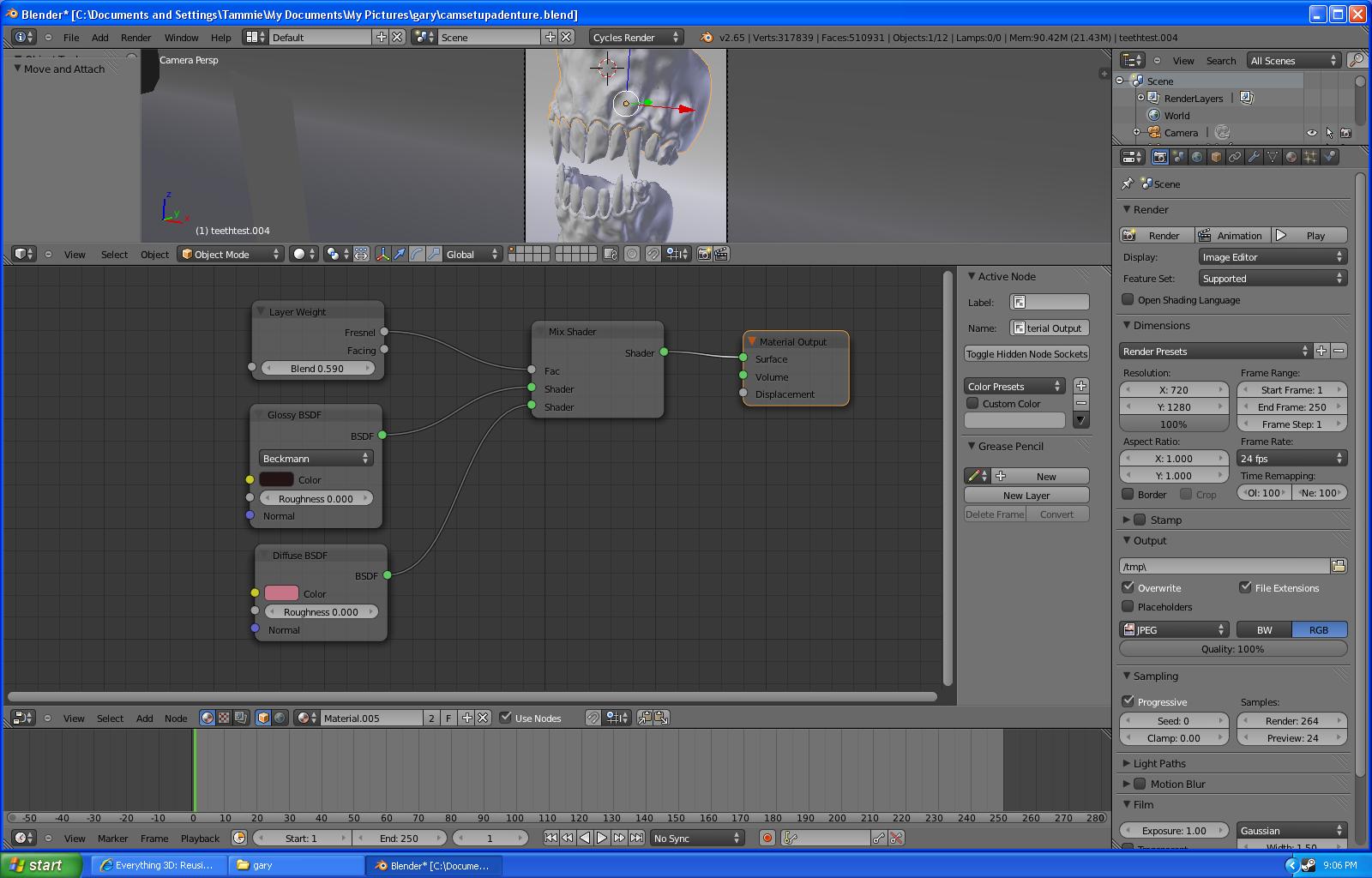Open the Global orientation dropdown
Viewport: 1372px width, 878px height.
coord(472,254)
